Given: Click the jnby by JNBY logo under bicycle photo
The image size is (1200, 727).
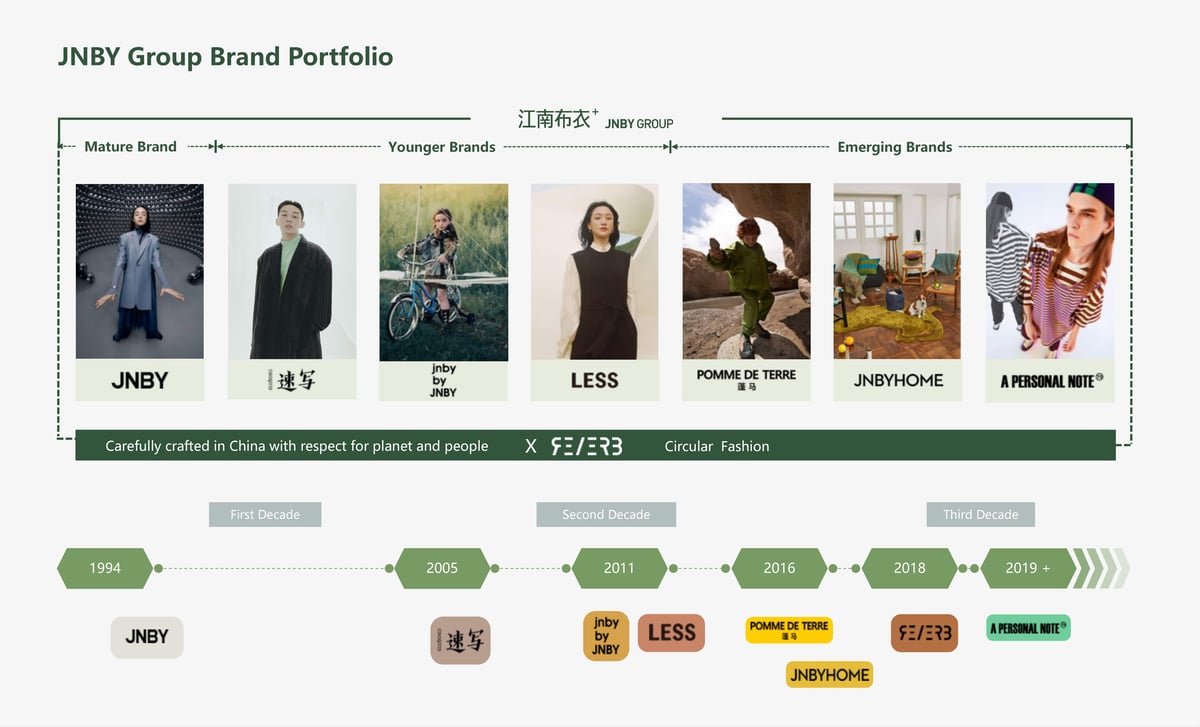Looking at the screenshot, I should (444, 381).
